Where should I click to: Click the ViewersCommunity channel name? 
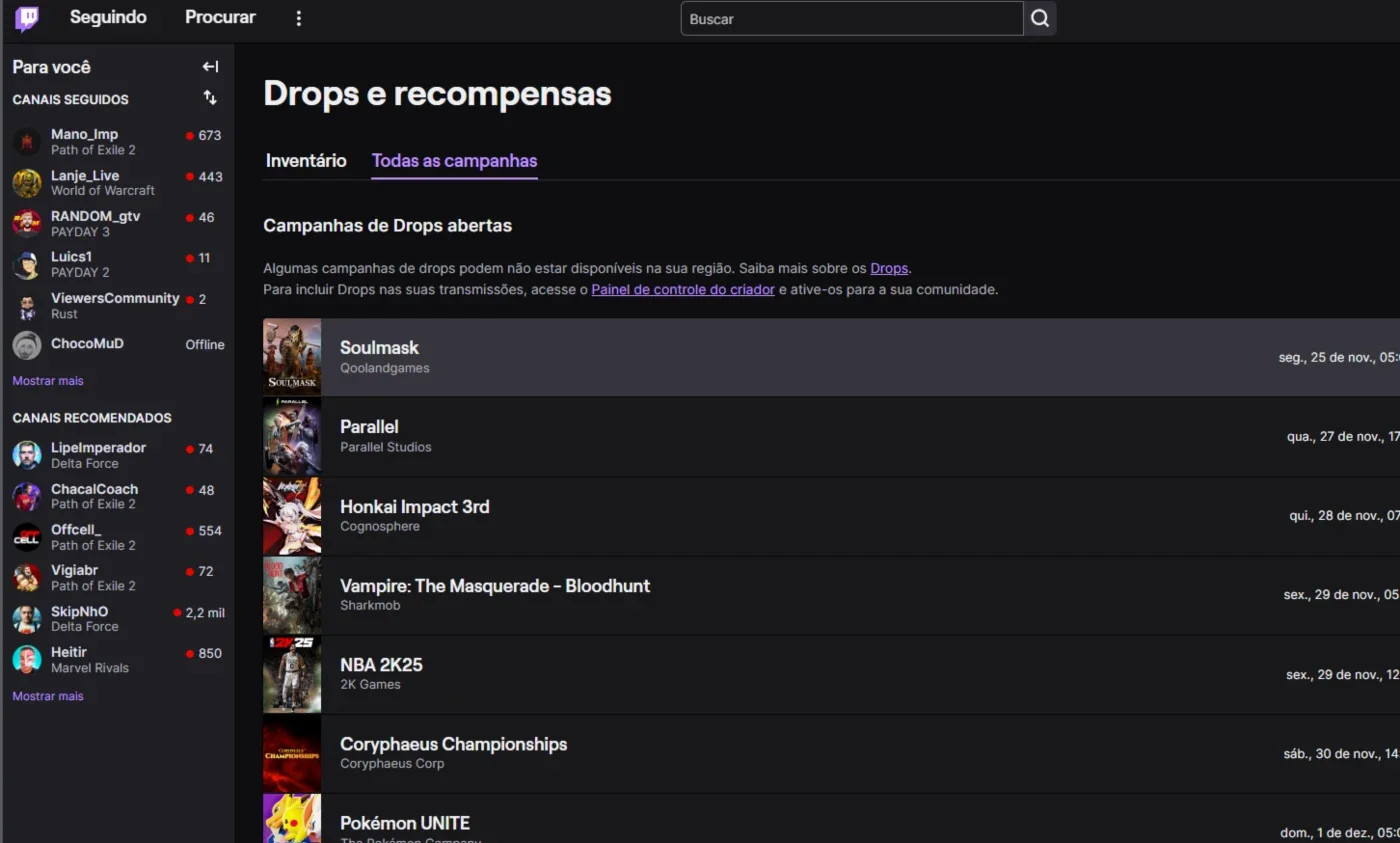pos(115,298)
